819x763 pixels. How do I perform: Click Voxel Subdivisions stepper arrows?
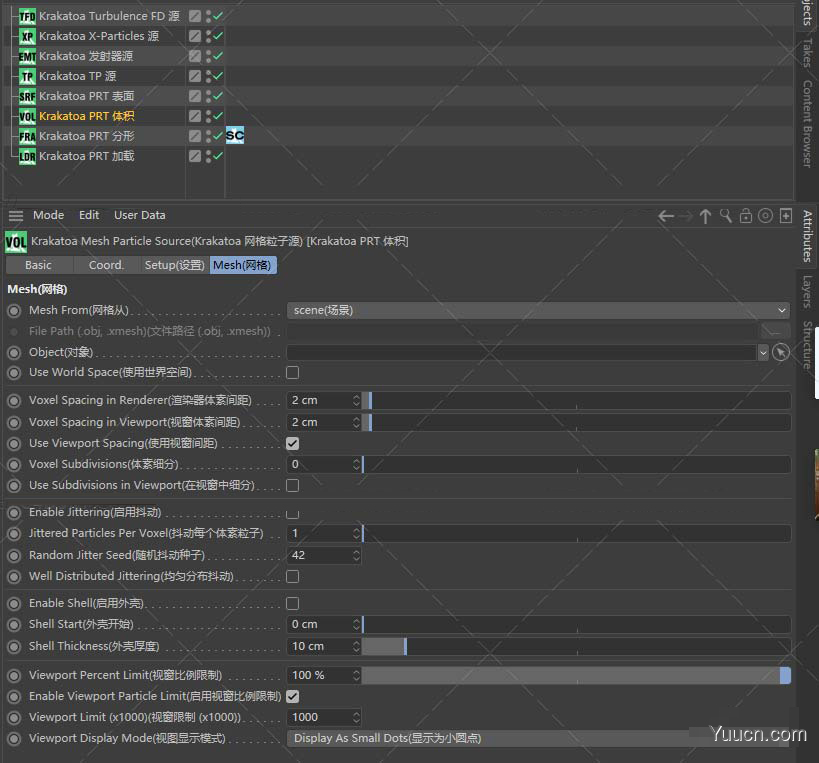pyautogui.click(x=356, y=465)
